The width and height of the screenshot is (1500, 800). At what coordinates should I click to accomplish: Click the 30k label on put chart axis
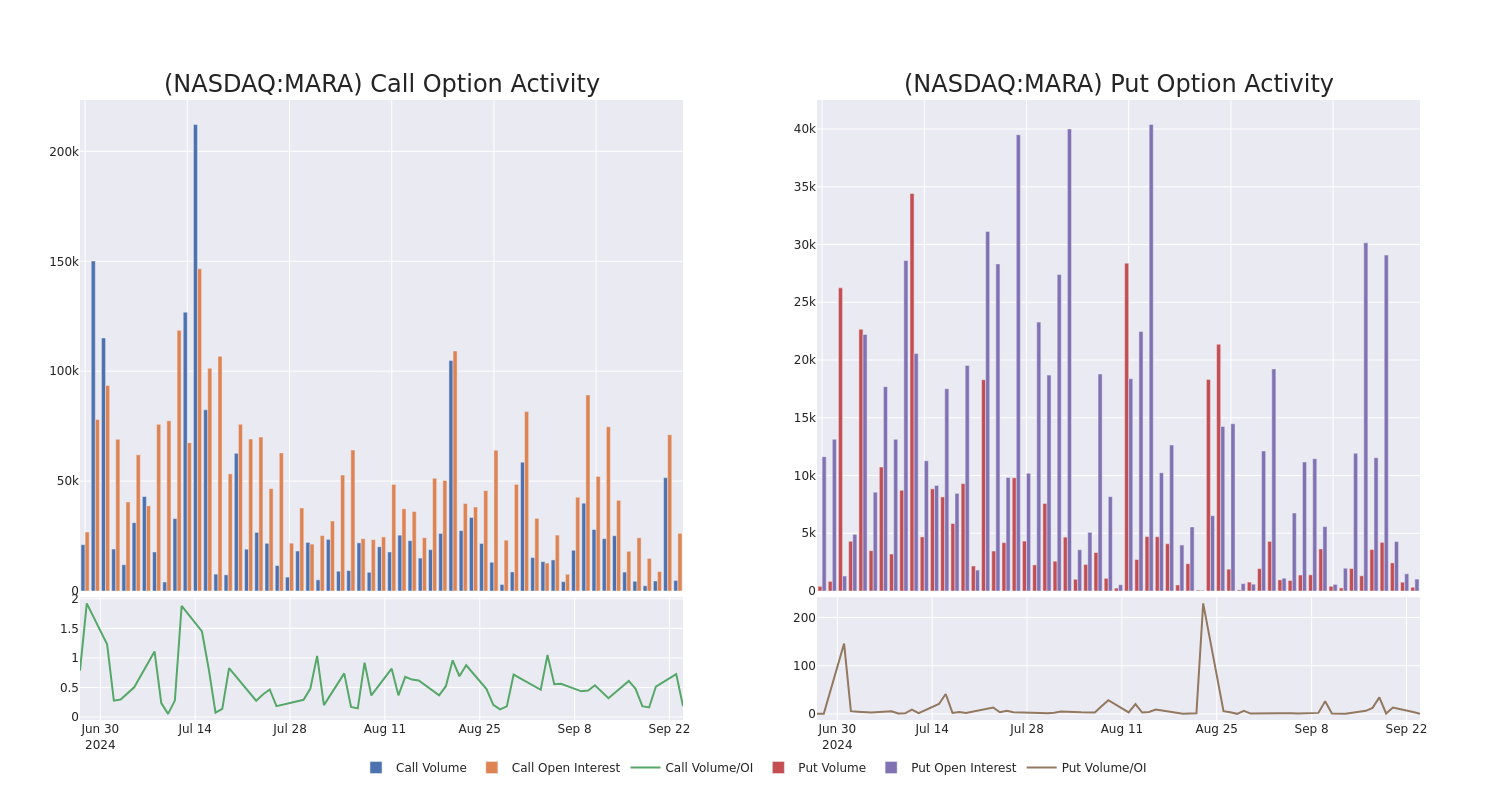[x=805, y=245]
